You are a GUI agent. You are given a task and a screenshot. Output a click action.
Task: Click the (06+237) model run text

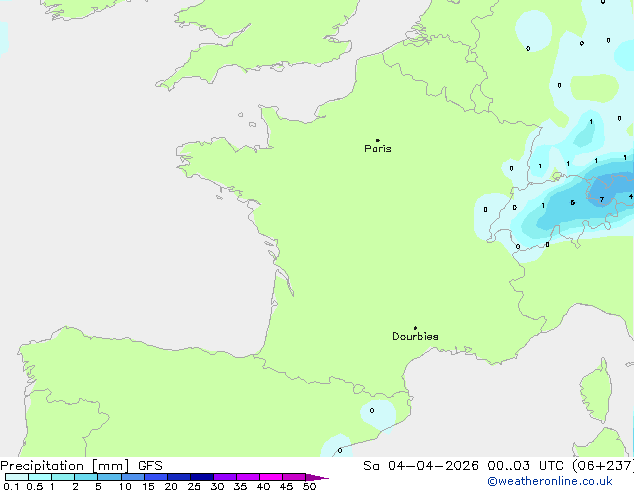pyautogui.click(x=603, y=466)
